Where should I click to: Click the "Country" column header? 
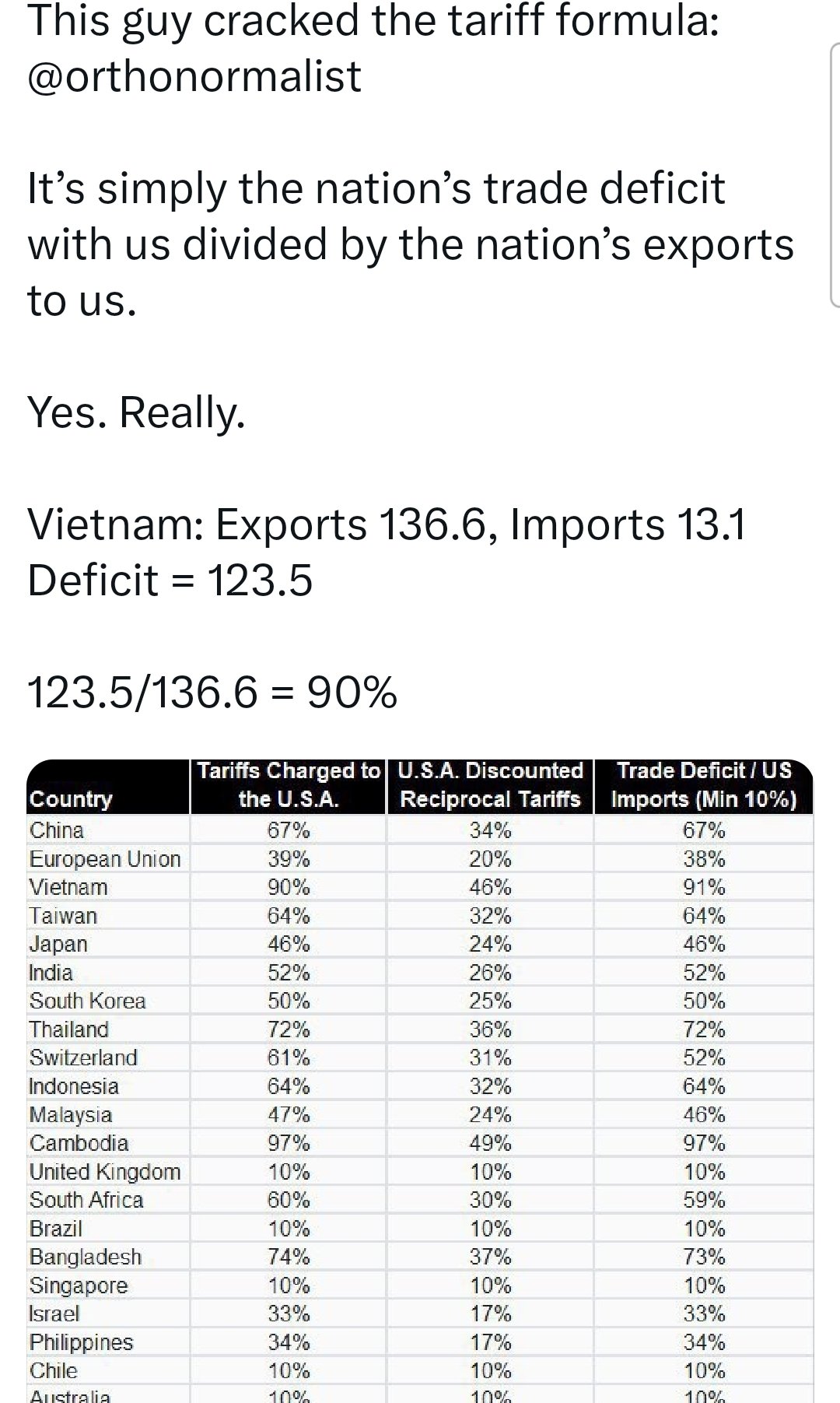point(71,799)
